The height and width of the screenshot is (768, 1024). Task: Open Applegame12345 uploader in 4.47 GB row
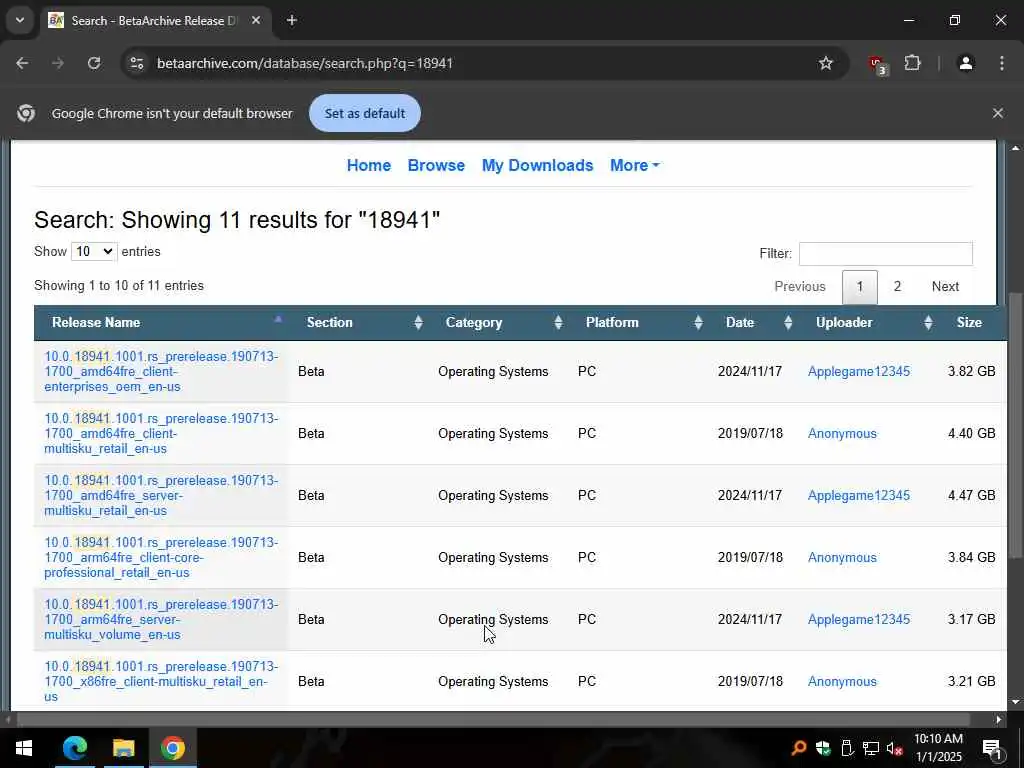[859, 496]
